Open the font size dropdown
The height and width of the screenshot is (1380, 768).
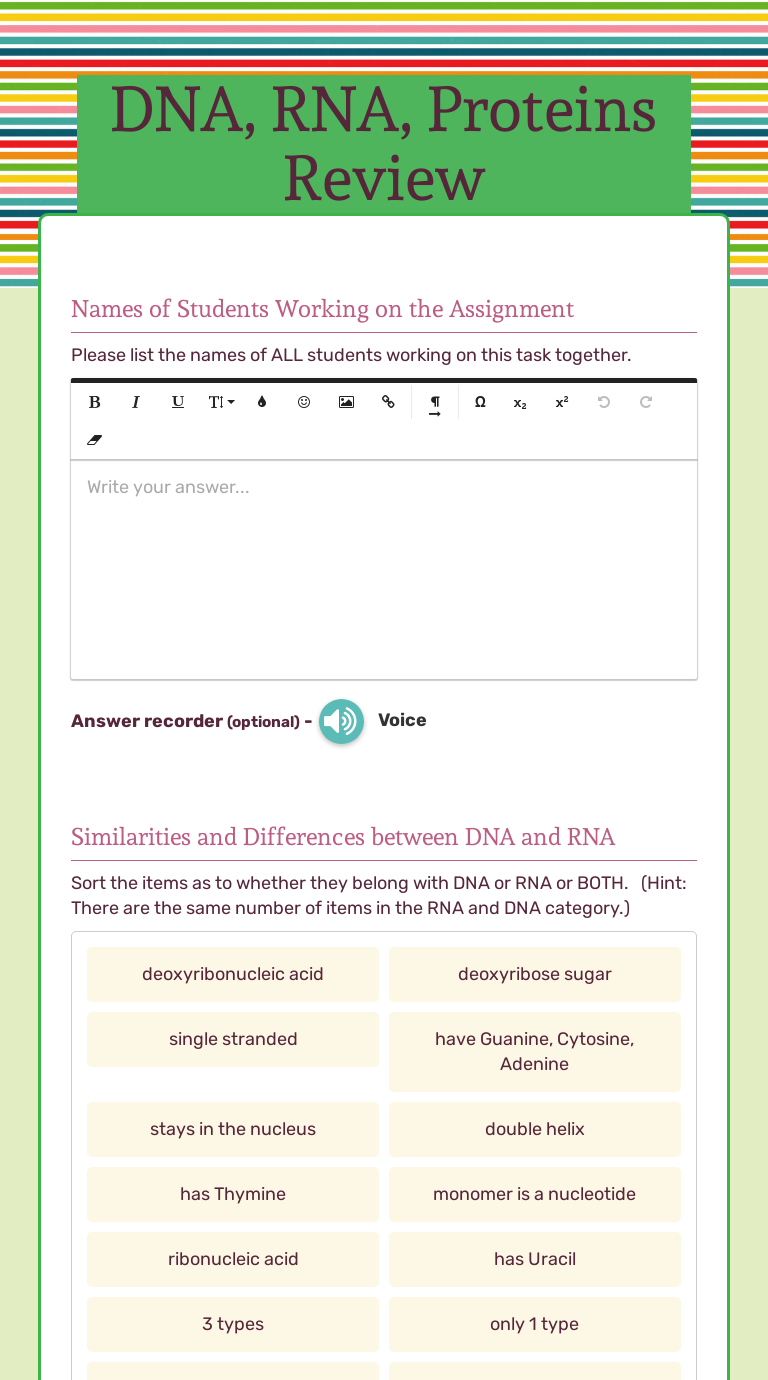221,402
